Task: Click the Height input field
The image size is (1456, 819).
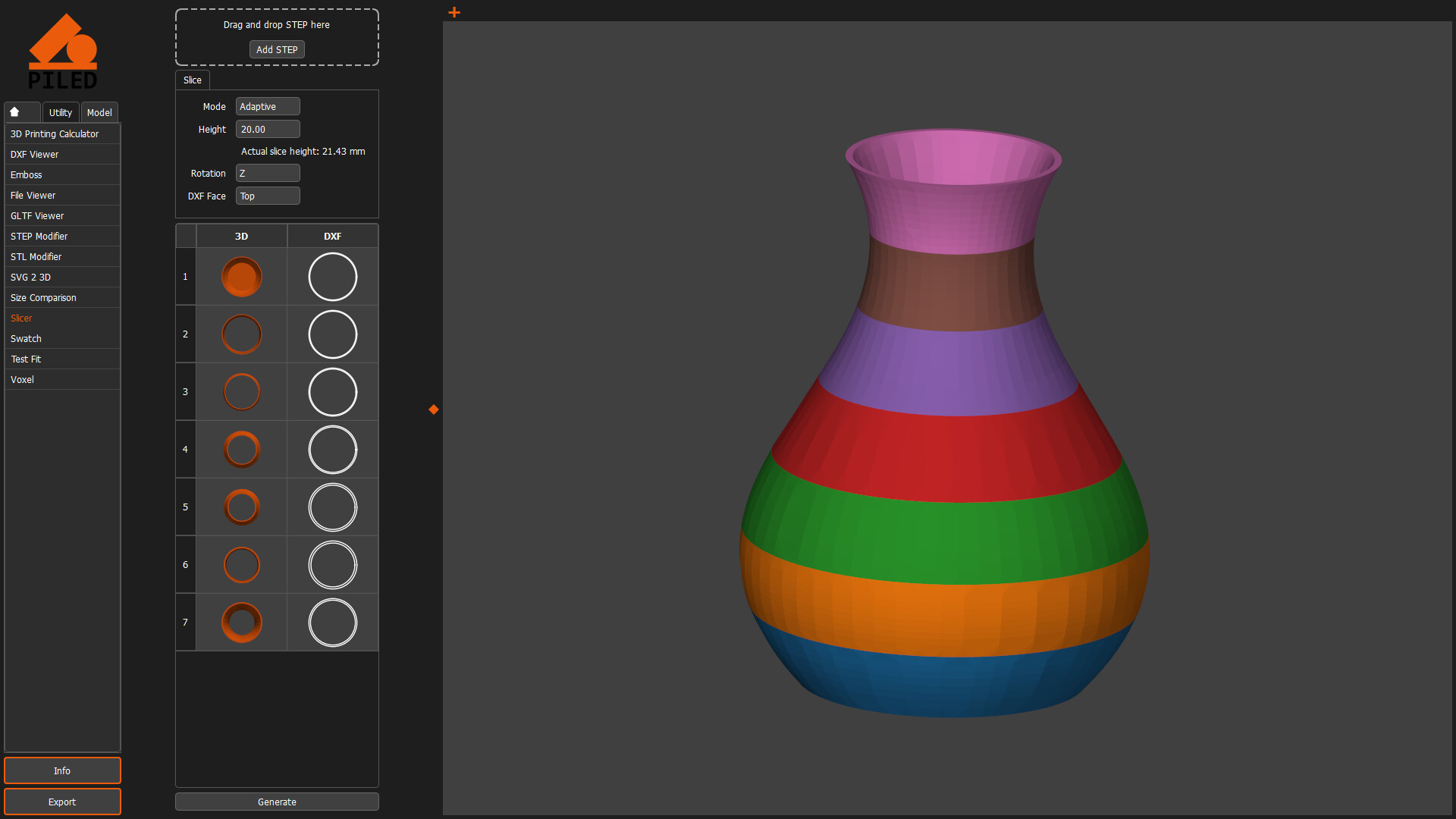Action: tap(268, 130)
